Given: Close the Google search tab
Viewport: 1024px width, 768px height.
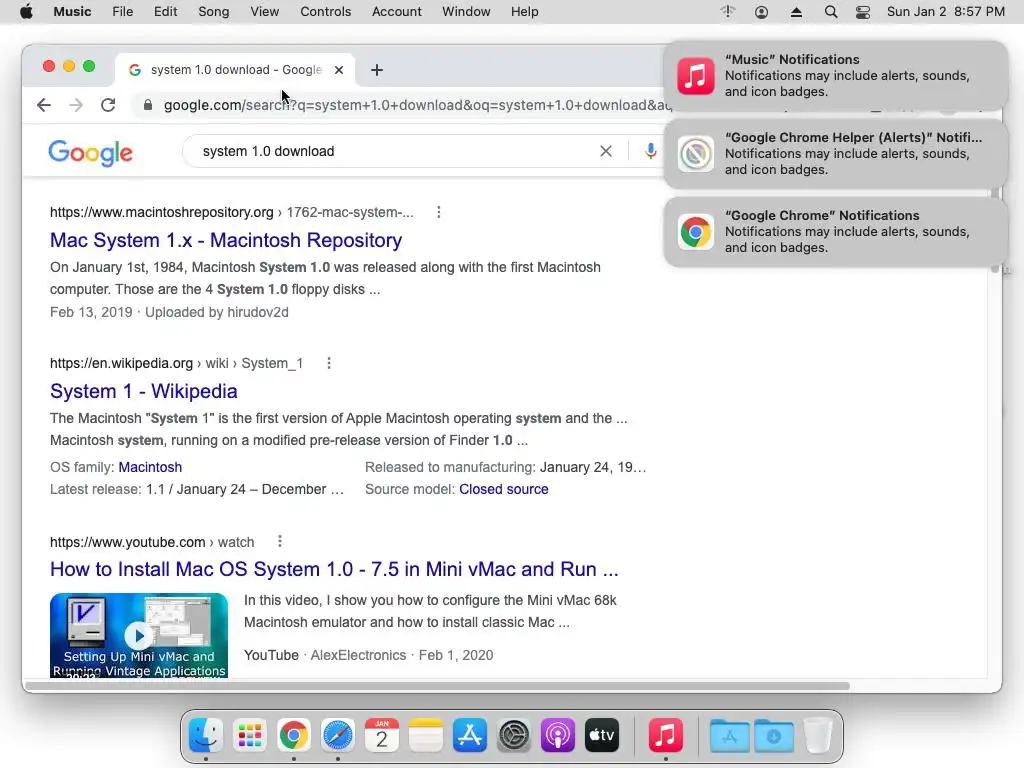Looking at the screenshot, I should tap(339, 70).
